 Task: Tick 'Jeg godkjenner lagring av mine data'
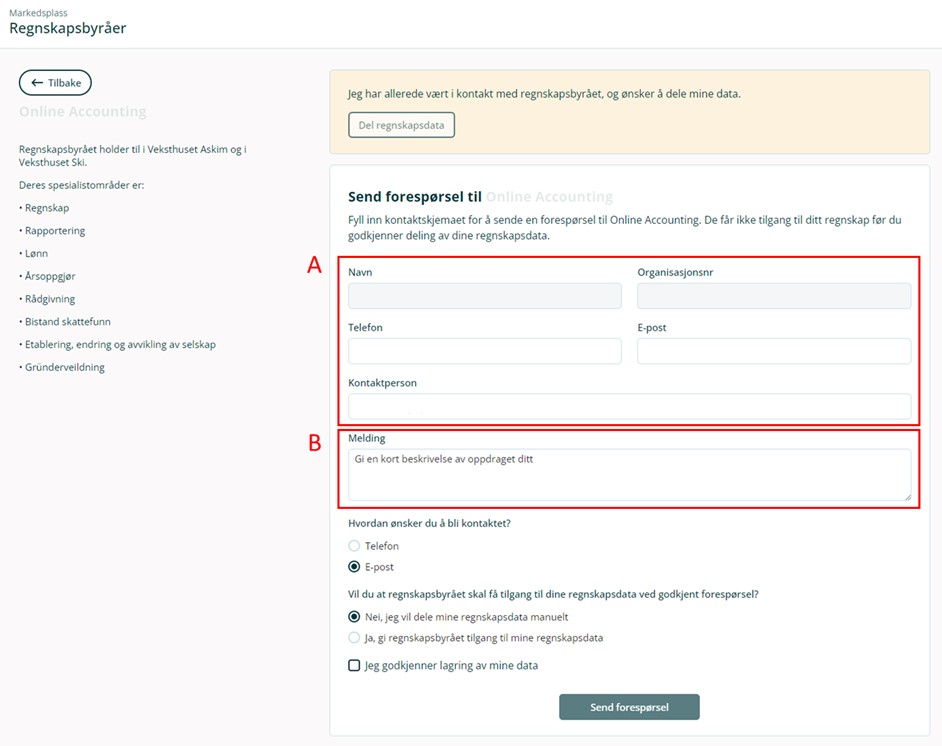point(354,666)
